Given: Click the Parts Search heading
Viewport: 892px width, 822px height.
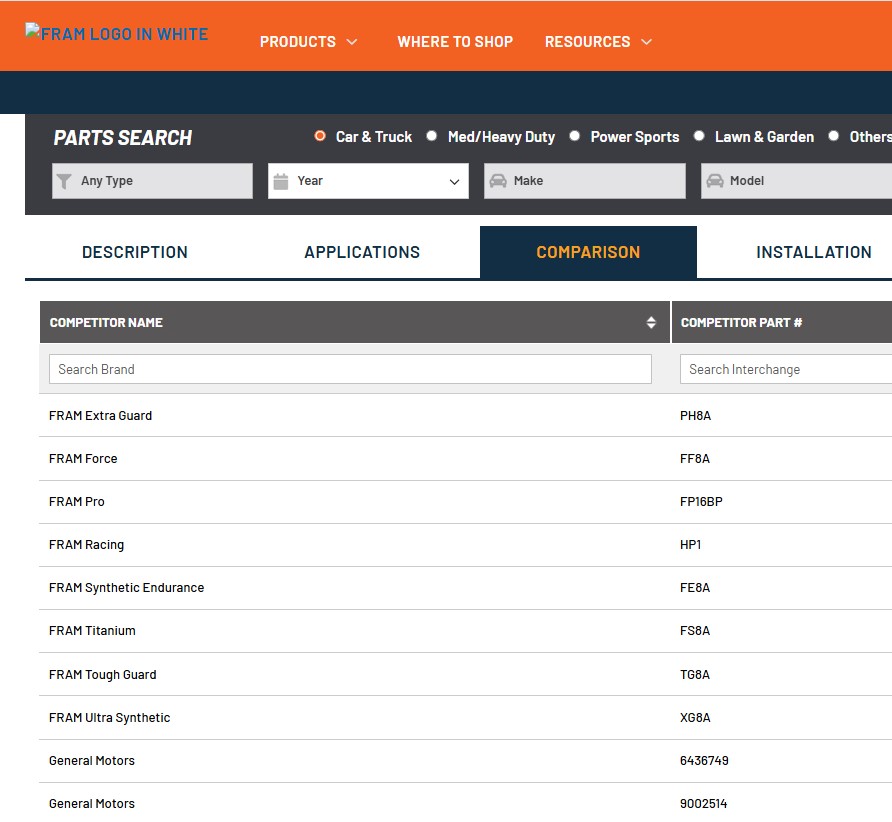Looking at the screenshot, I should [x=123, y=138].
